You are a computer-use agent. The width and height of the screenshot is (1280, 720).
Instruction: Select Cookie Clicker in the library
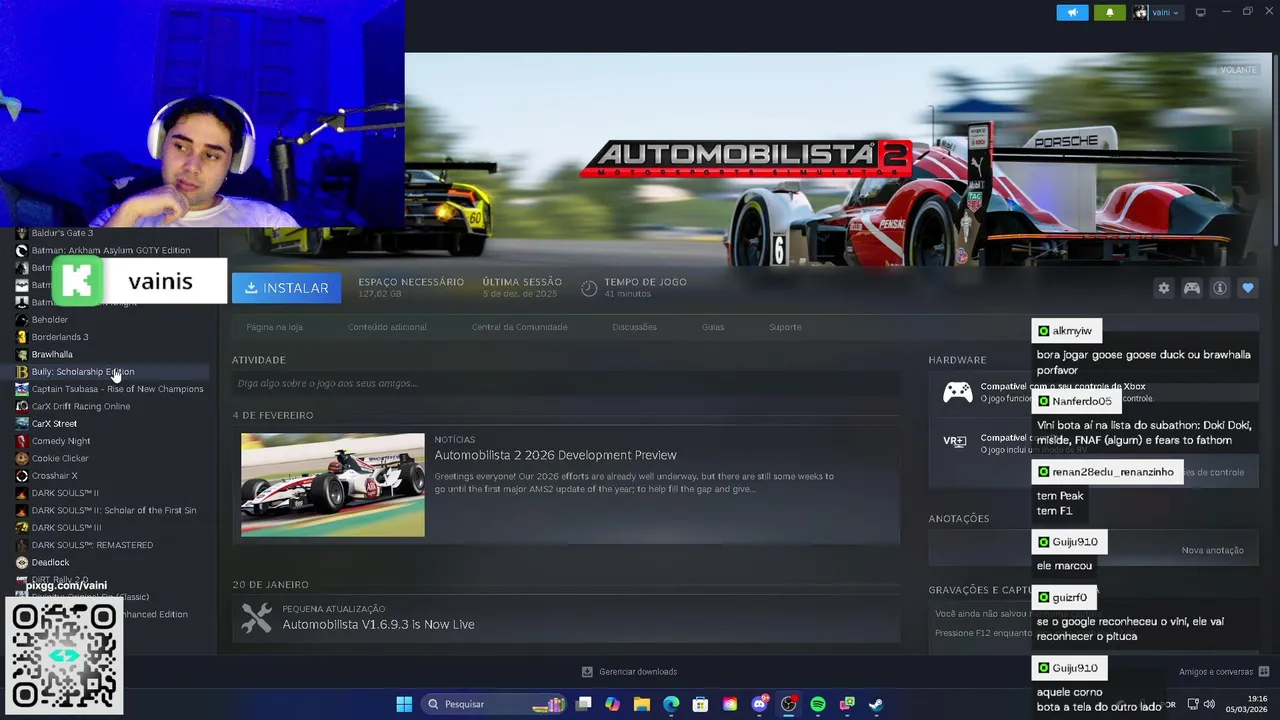(60, 458)
